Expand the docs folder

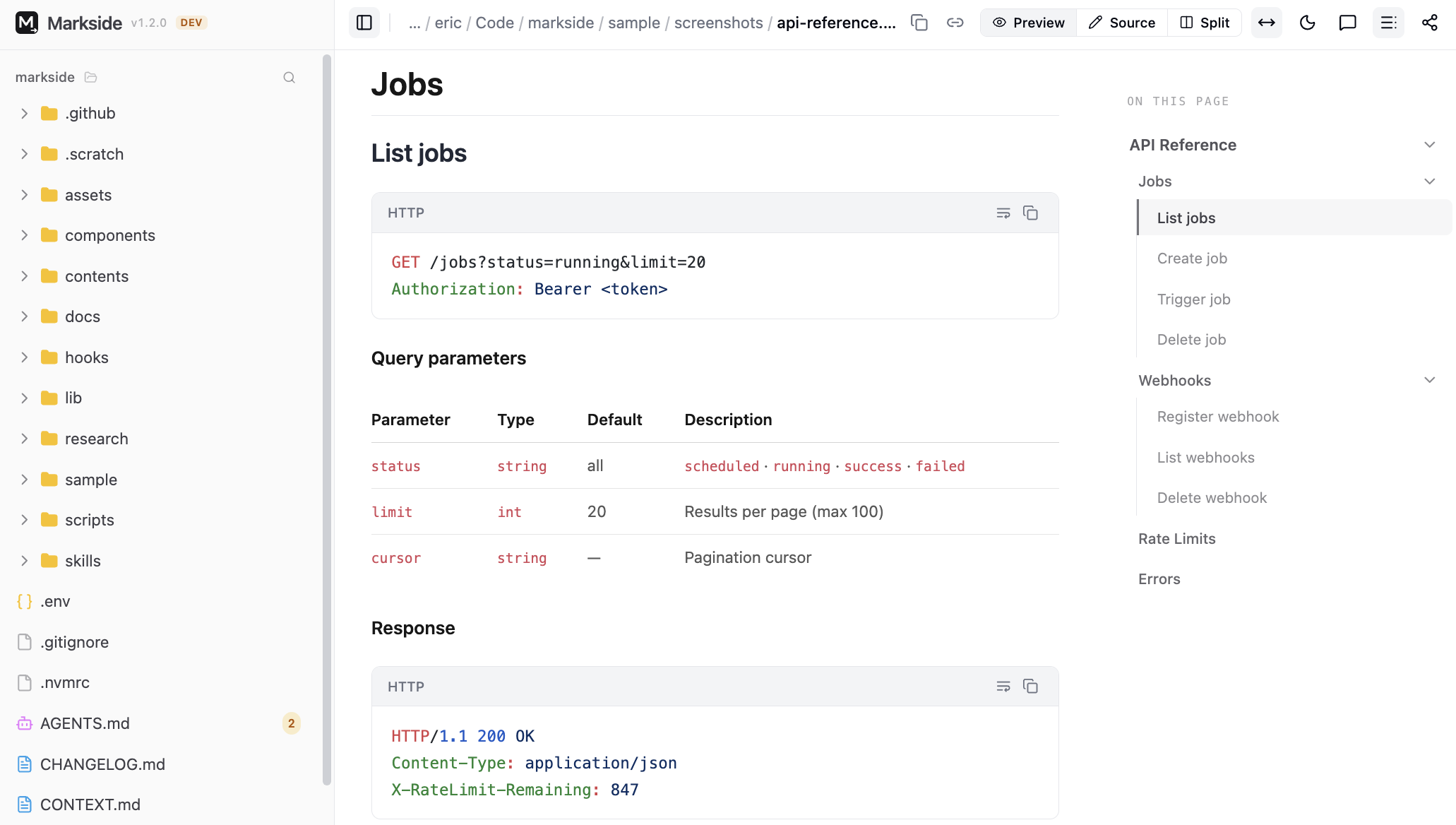(25, 316)
